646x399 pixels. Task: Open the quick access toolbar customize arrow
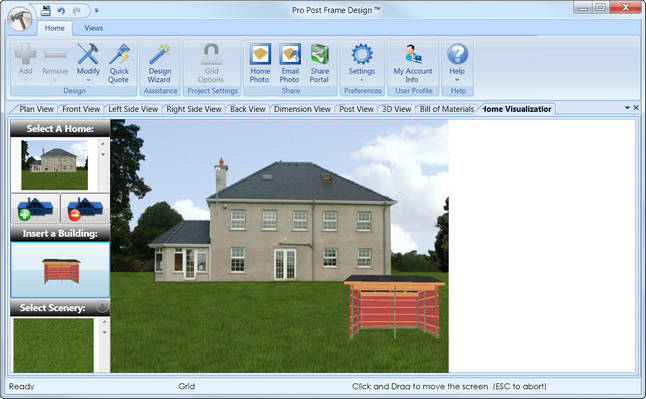[x=96, y=11]
